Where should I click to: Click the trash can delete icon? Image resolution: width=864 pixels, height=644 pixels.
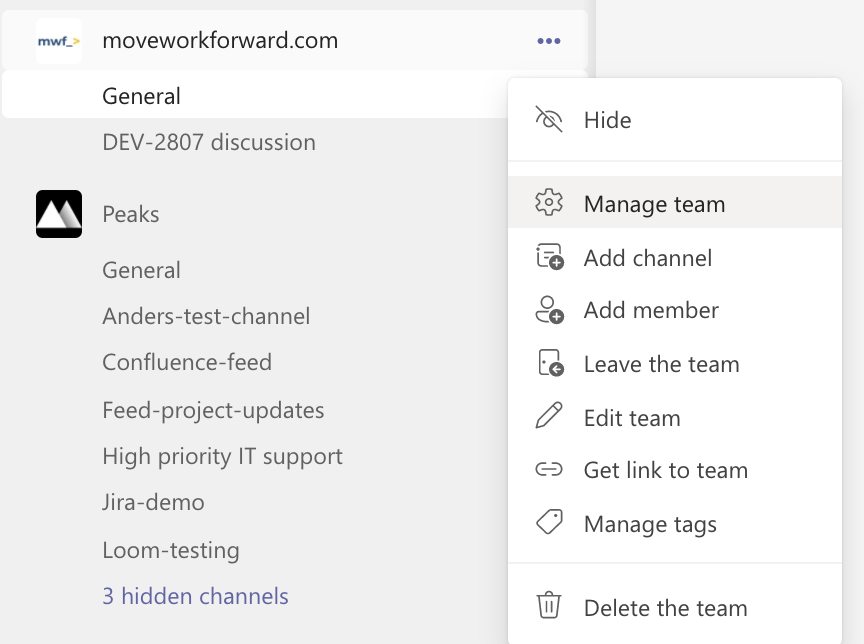click(549, 607)
